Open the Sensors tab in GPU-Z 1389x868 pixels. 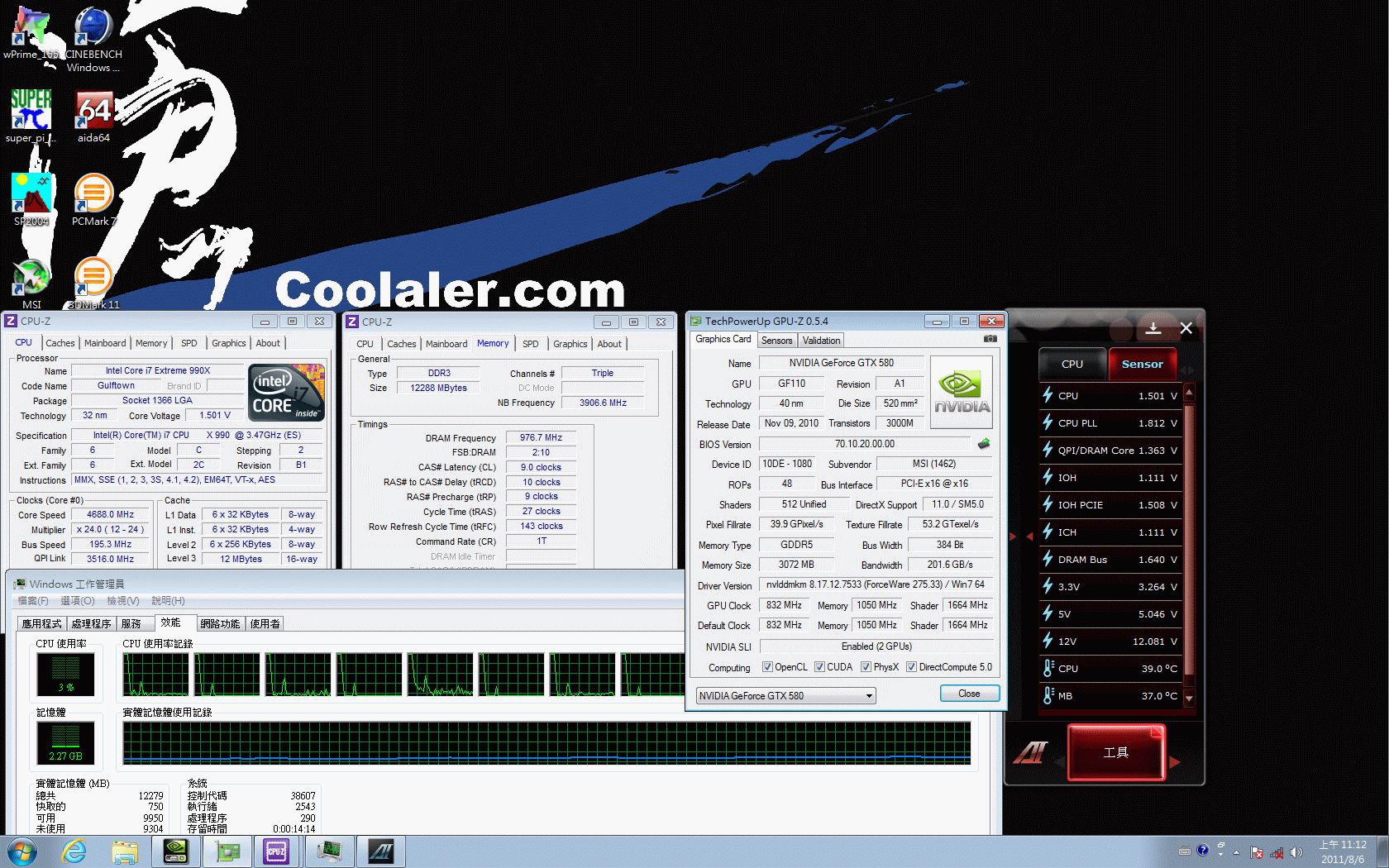pos(776,341)
